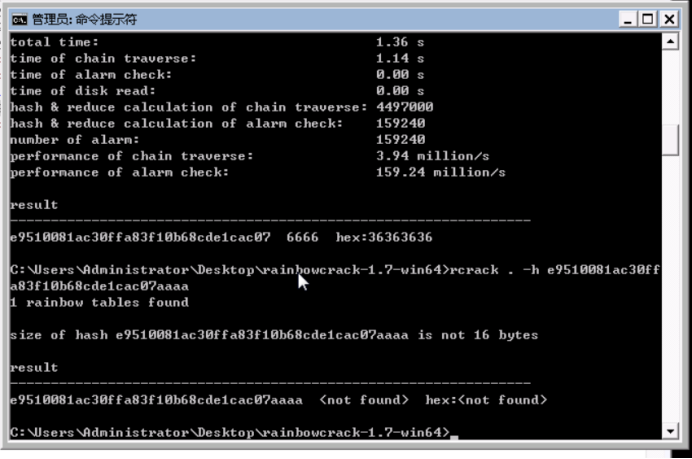Click the hex:<not found> output
This screenshot has height=459, width=692.
coord(486,400)
